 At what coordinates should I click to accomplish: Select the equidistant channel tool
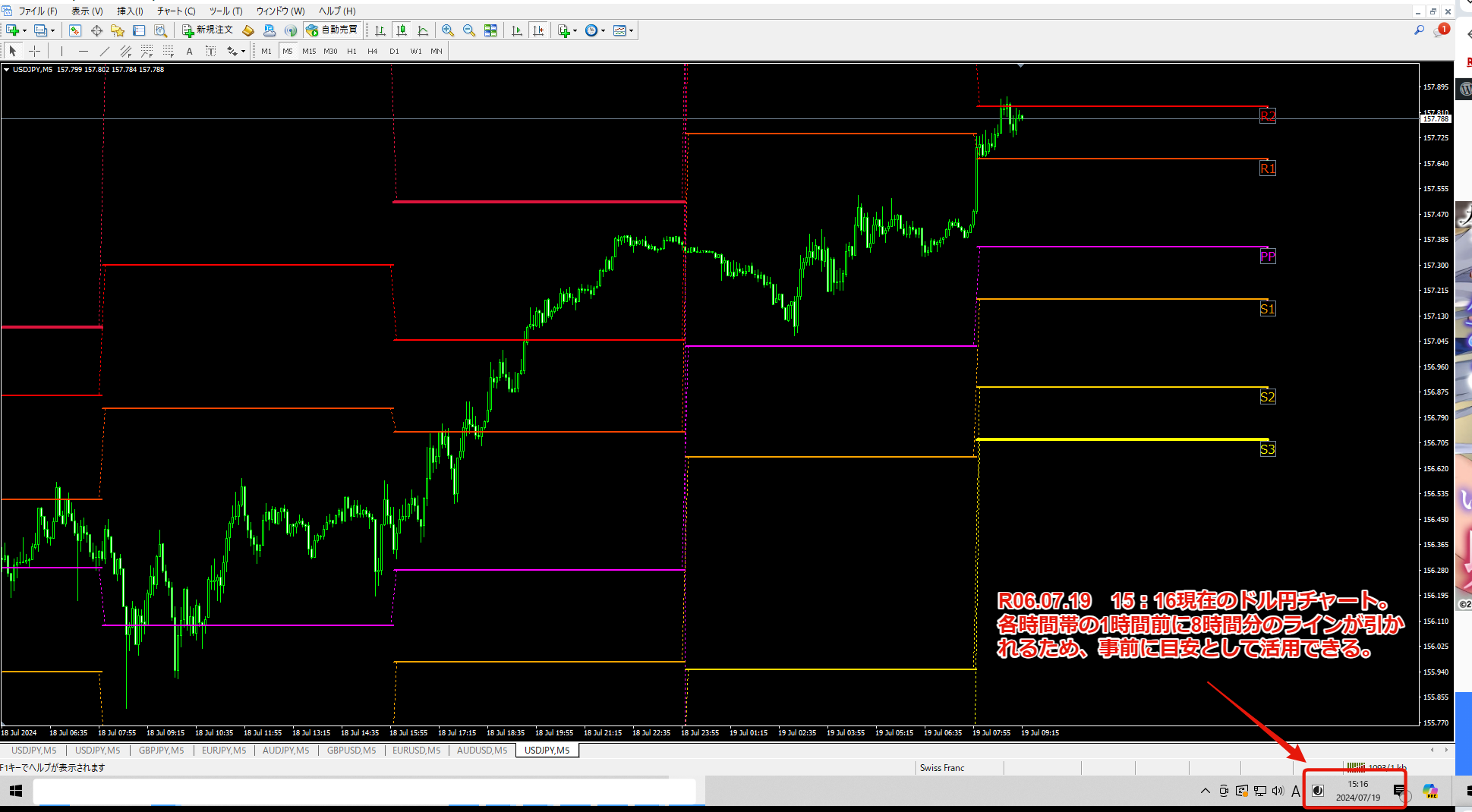point(126,51)
